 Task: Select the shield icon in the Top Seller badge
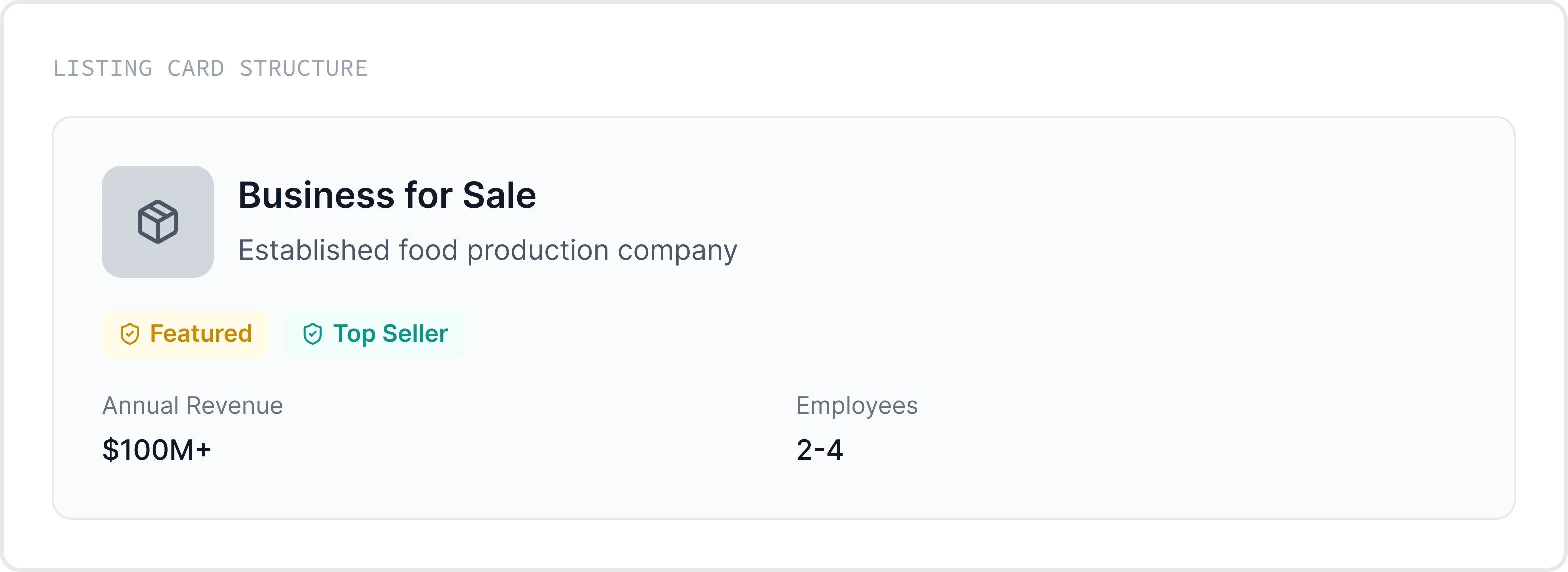[313, 333]
